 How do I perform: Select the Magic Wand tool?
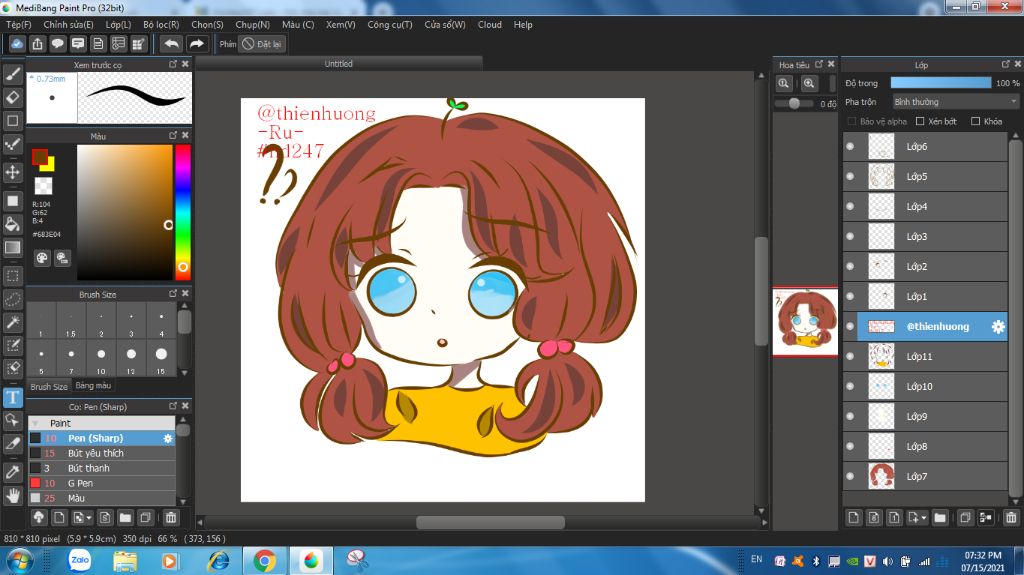pyautogui.click(x=12, y=322)
